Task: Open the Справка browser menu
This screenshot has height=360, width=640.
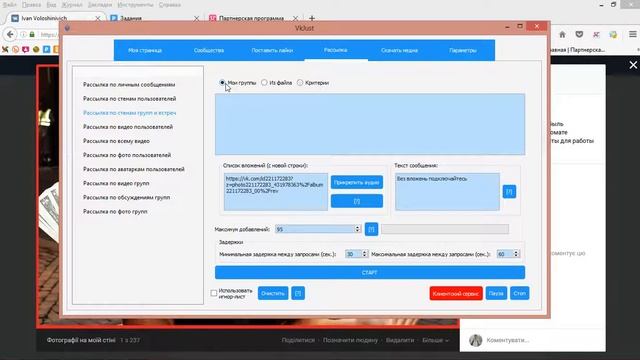Action: (x=169, y=5)
